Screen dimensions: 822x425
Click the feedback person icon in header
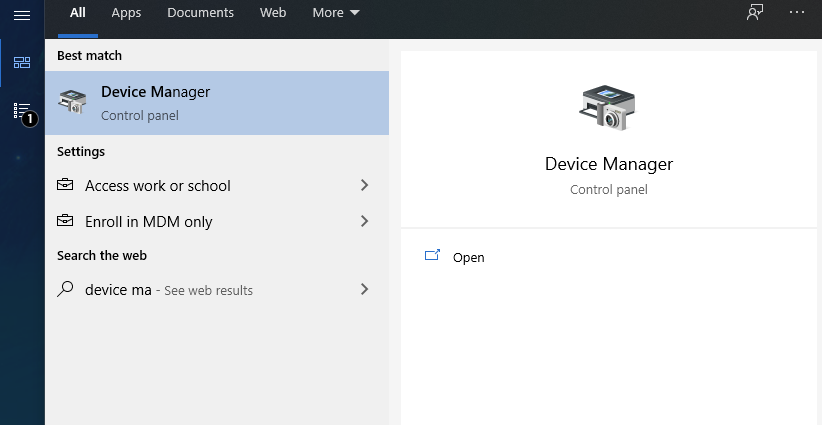(x=755, y=13)
